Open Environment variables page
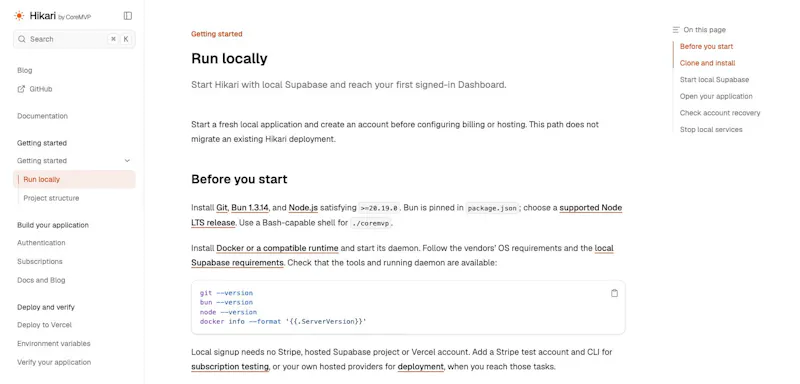The image size is (800, 384). [54, 344]
